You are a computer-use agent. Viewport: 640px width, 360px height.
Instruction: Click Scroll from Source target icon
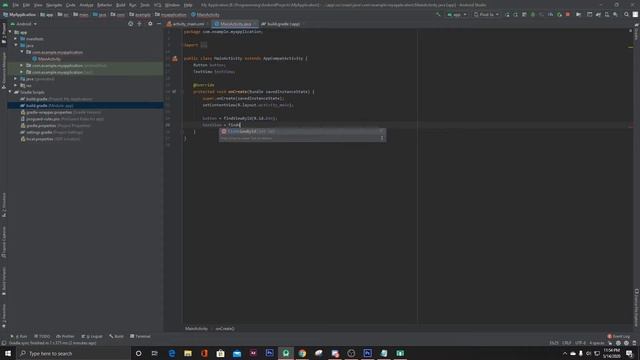pos(131,24)
